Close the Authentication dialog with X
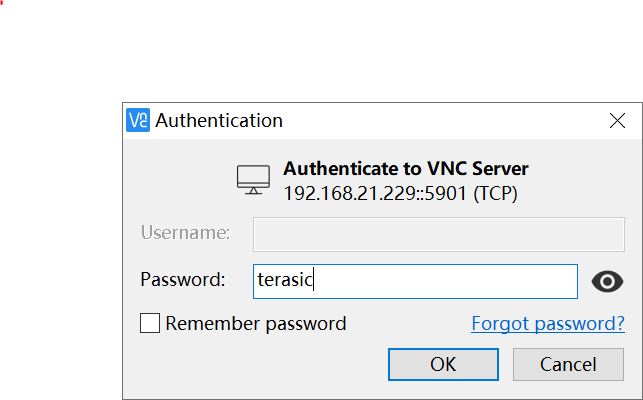This screenshot has height=400, width=643. pyautogui.click(x=617, y=121)
